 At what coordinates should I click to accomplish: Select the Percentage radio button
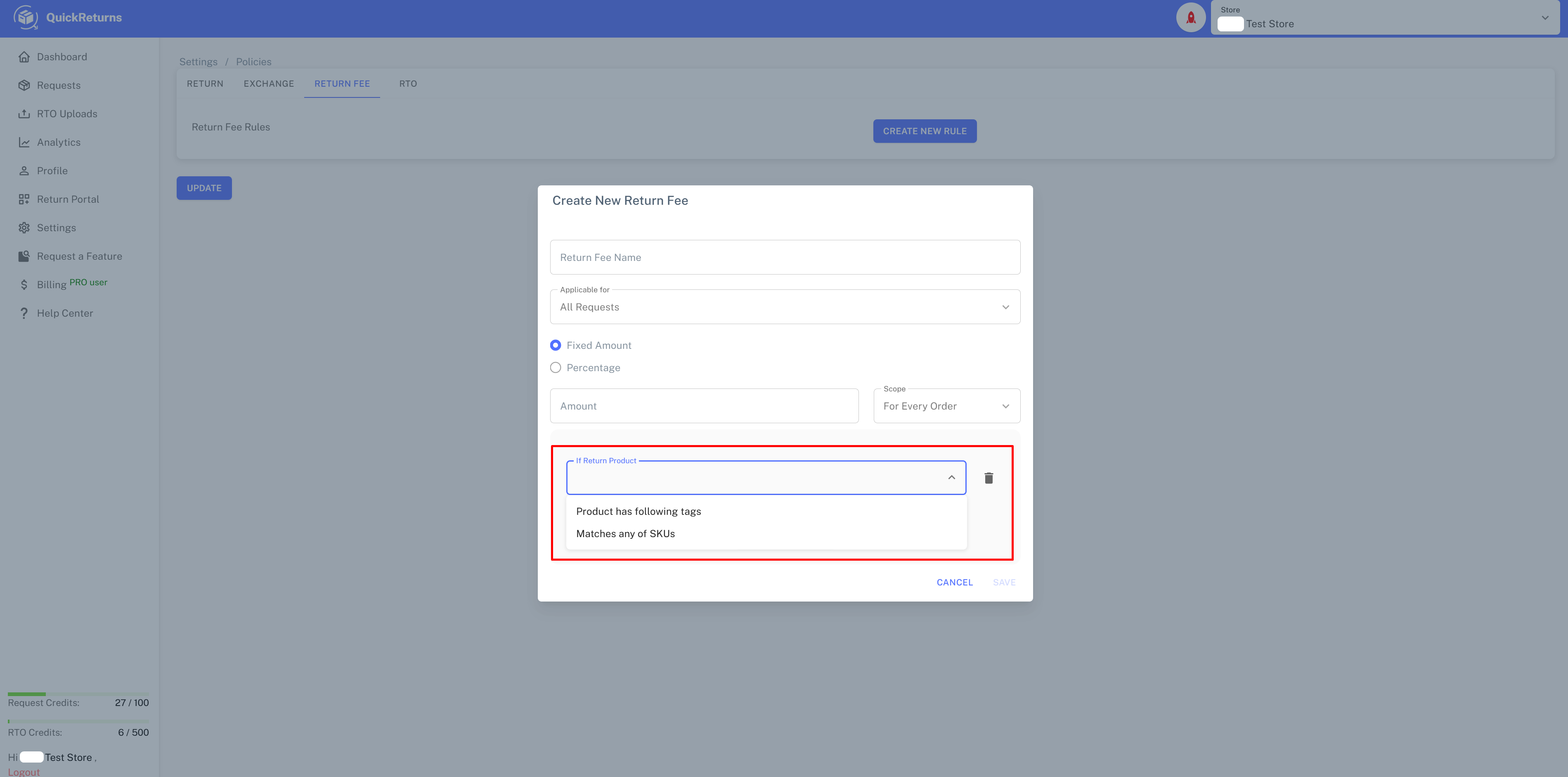555,368
